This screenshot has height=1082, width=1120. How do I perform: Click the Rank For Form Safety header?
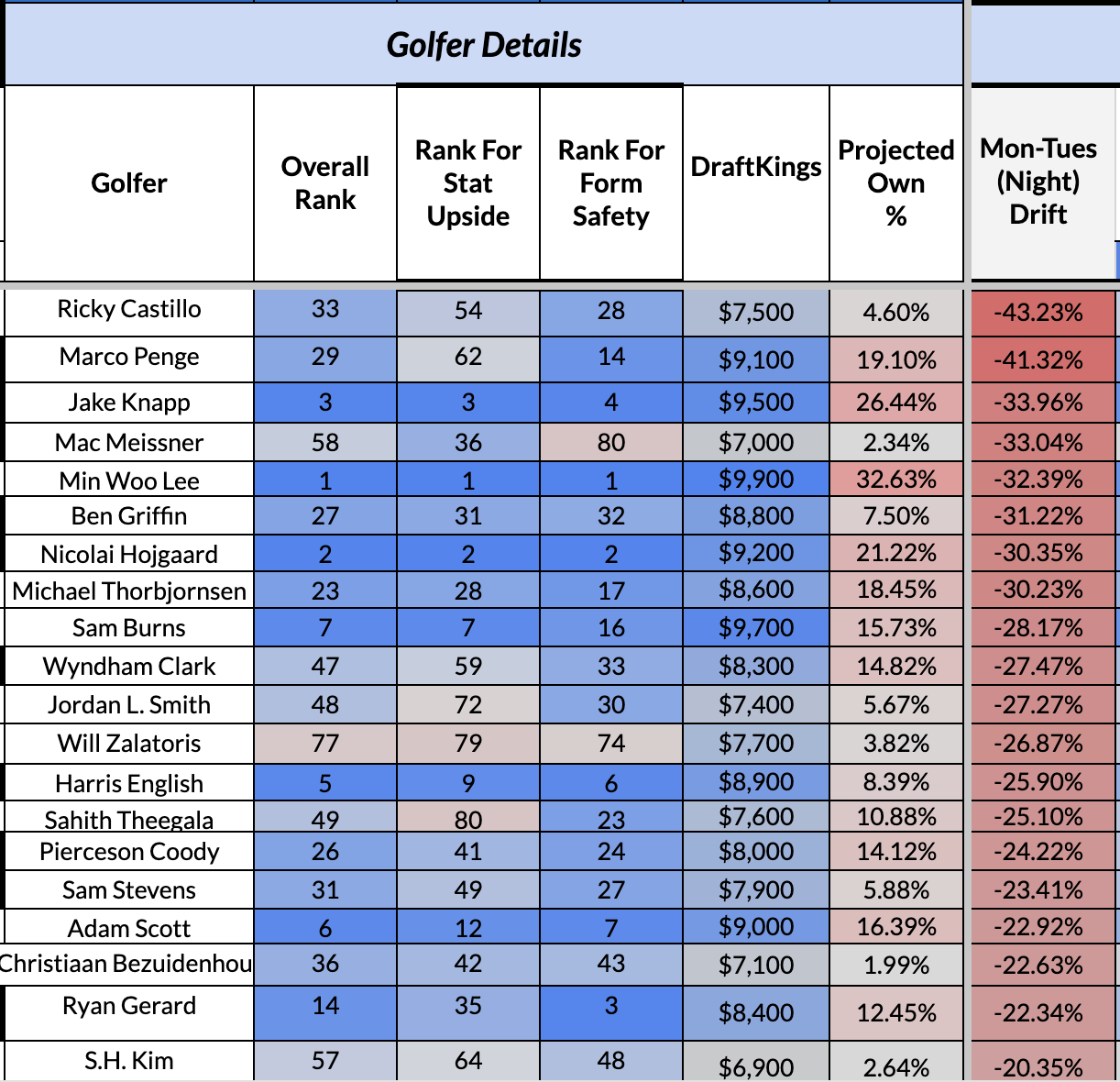tap(611, 183)
